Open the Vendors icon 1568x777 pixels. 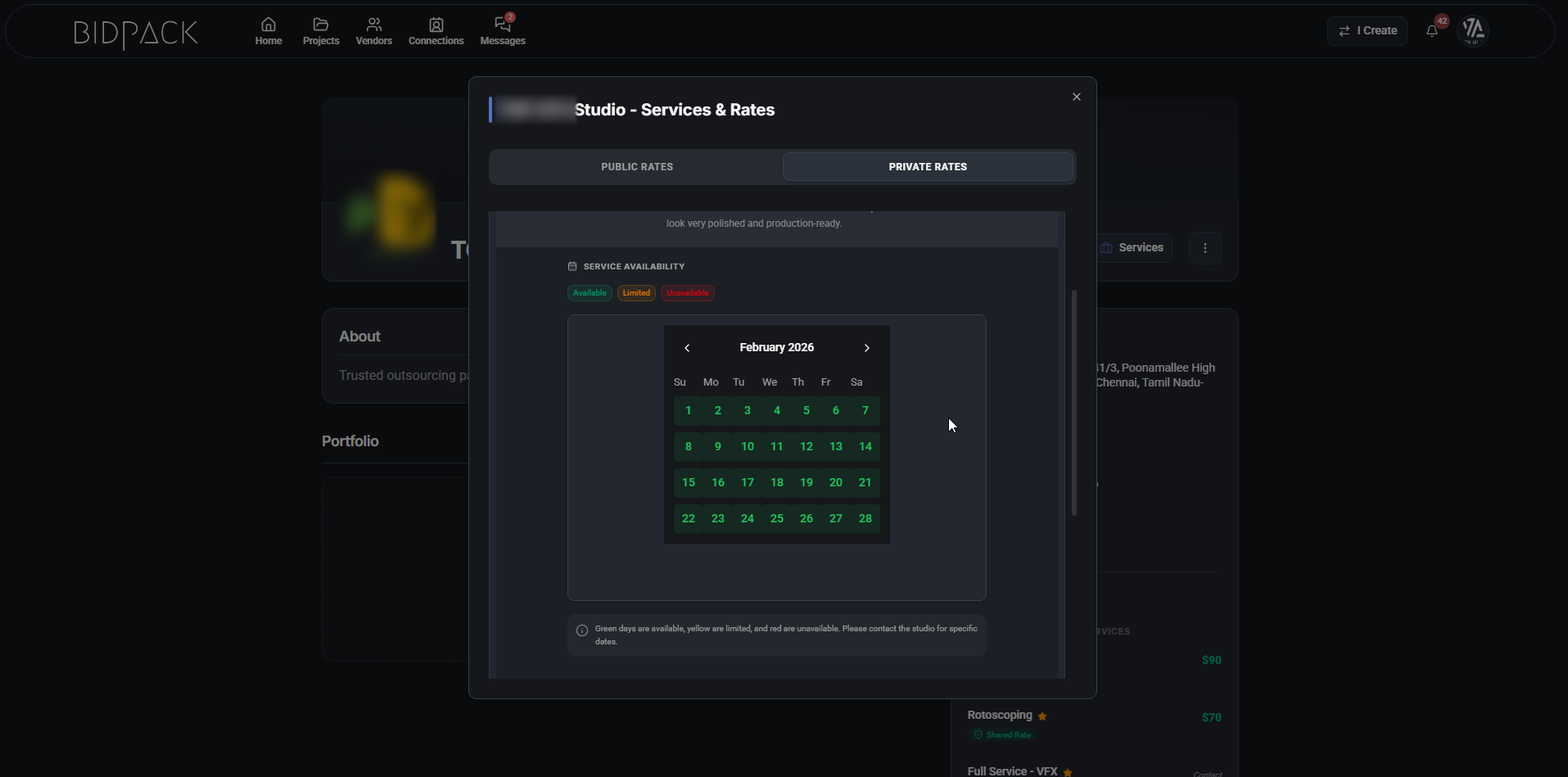coord(373,29)
